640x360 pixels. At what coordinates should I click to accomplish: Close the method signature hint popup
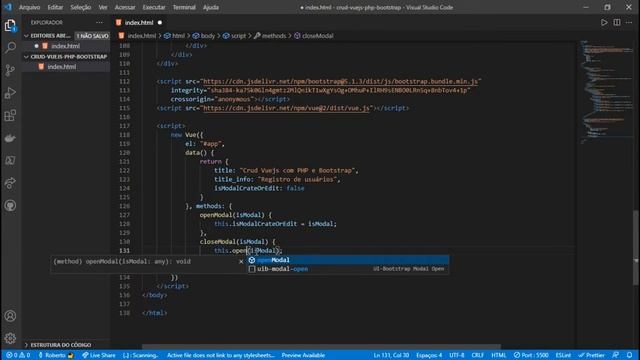click(x=241, y=261)
